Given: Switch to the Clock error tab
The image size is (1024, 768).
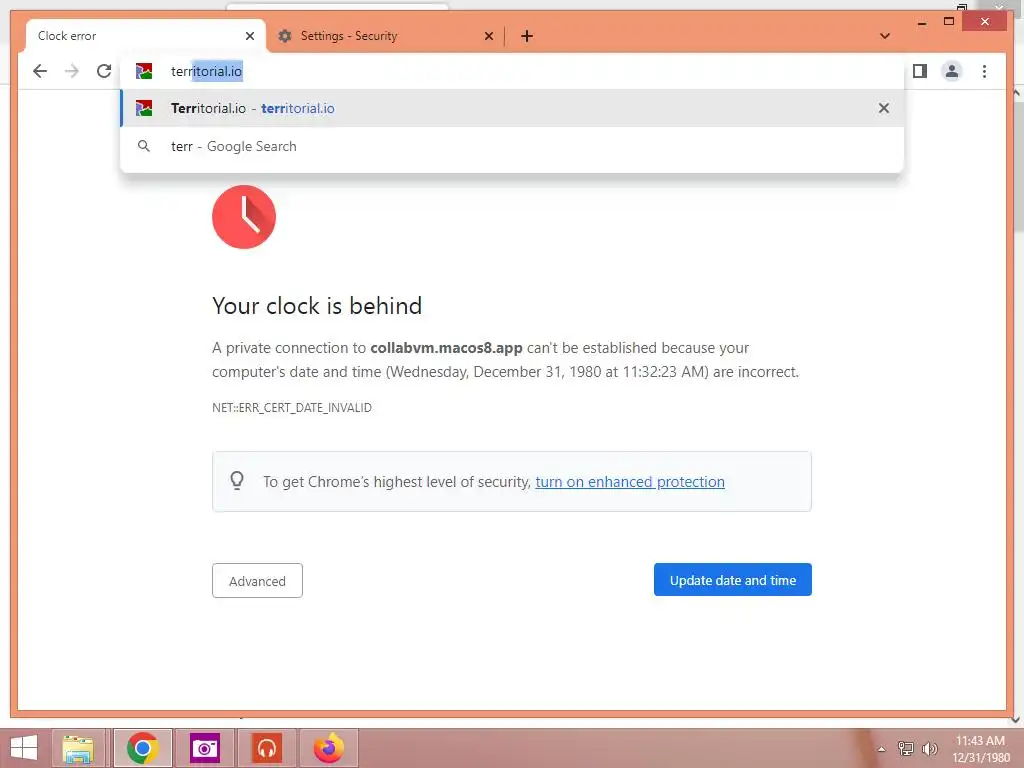Looking at the screenshot, I should coord(146,36).
